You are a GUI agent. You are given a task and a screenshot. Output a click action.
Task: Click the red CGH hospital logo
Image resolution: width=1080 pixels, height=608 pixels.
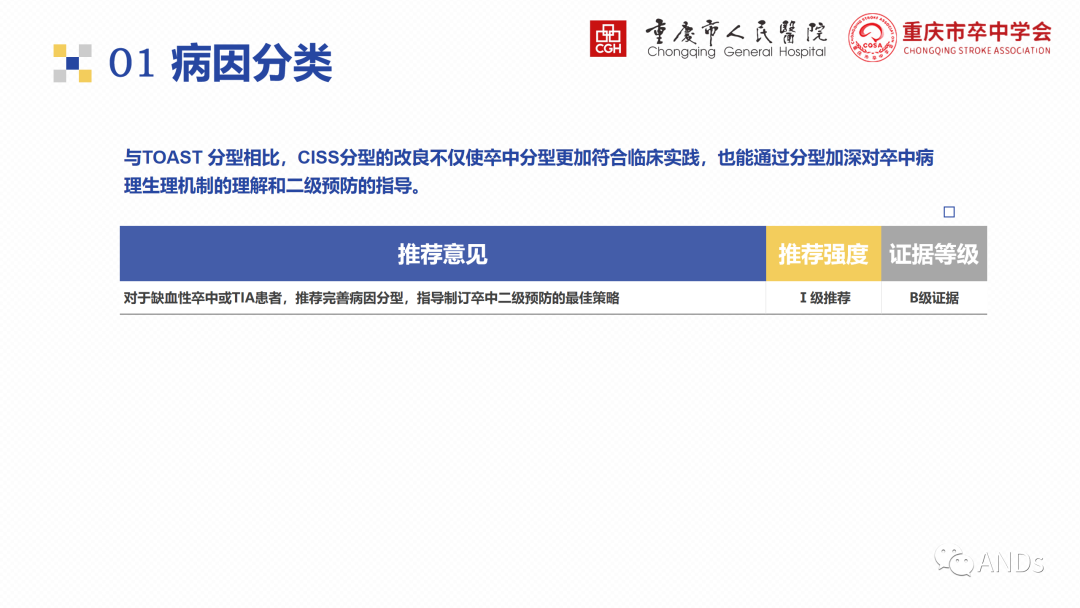[x=608, y=39]
